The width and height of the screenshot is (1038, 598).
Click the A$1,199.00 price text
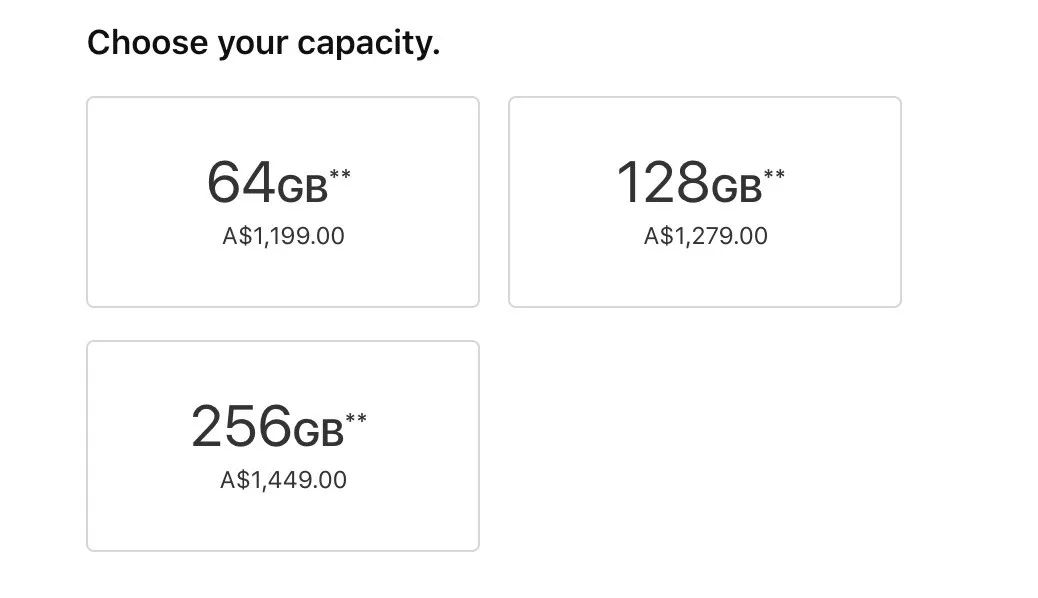[x=283, y=237]
